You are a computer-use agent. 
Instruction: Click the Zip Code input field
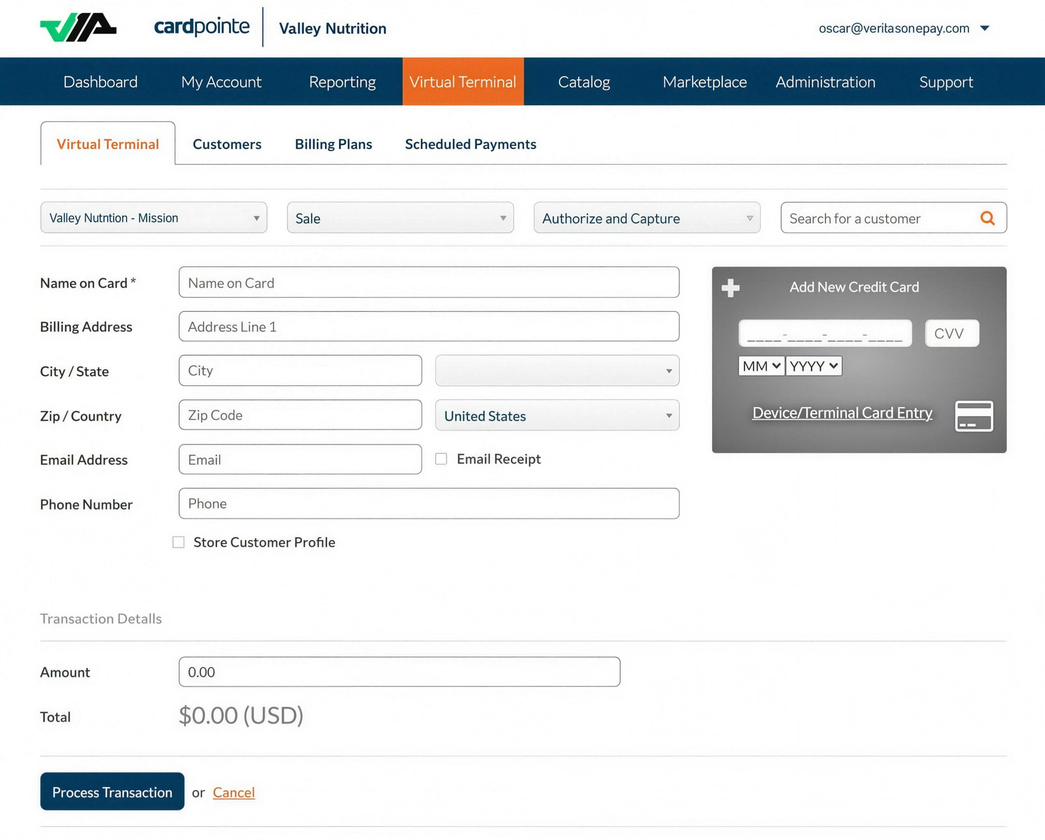(301, 415)
